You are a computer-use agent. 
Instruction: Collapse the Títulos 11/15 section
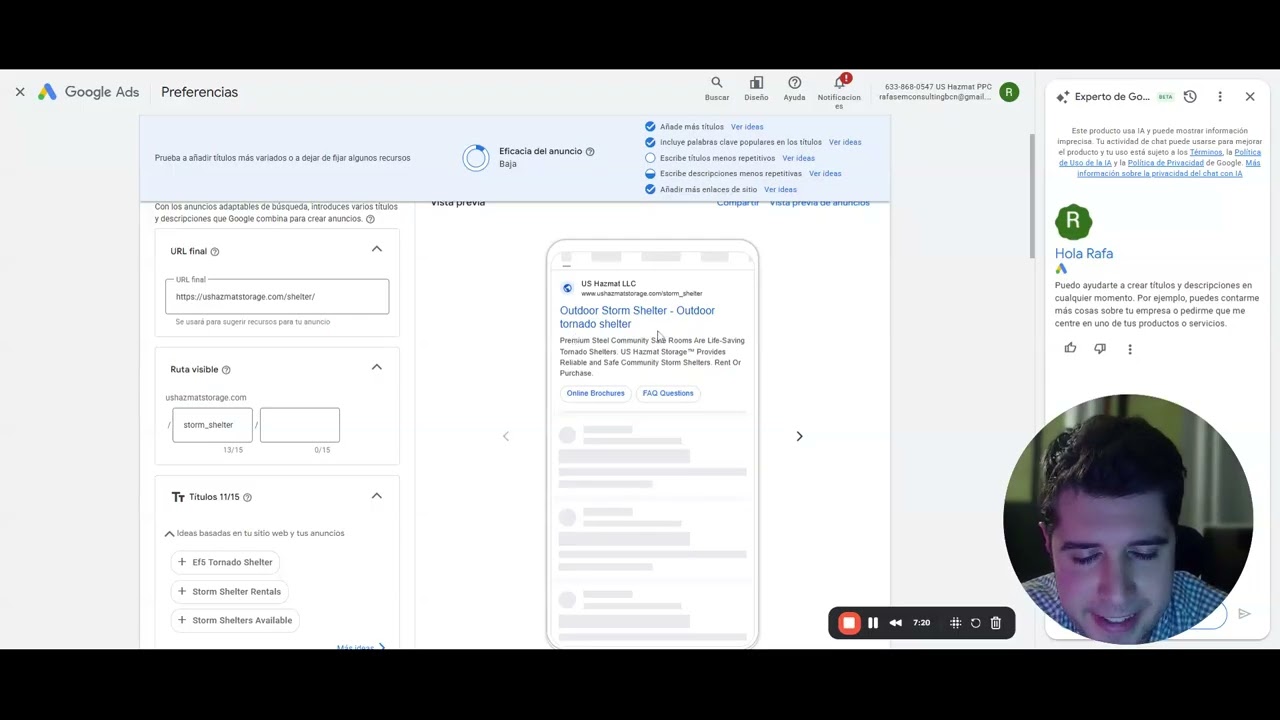[377, 496]
